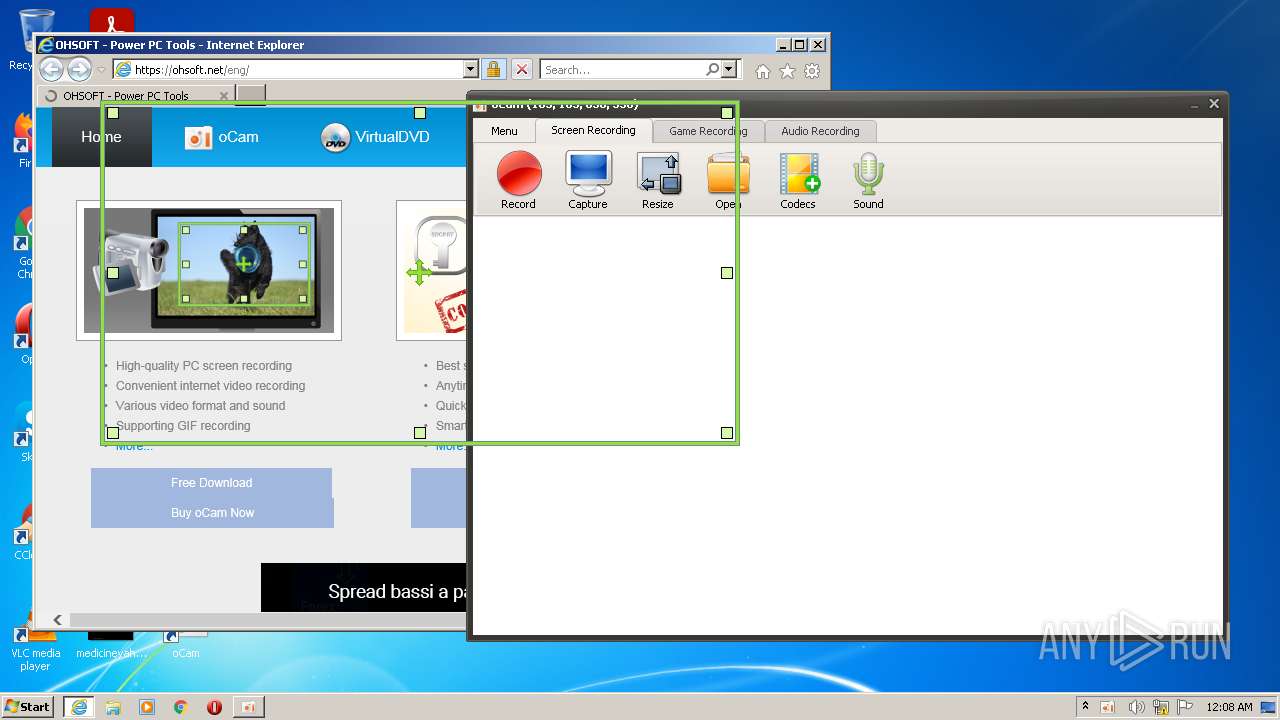Viewport: 1280px width, 720px height.
Task: Open the Menu tab in oCam
Action: tap(504, 131)
